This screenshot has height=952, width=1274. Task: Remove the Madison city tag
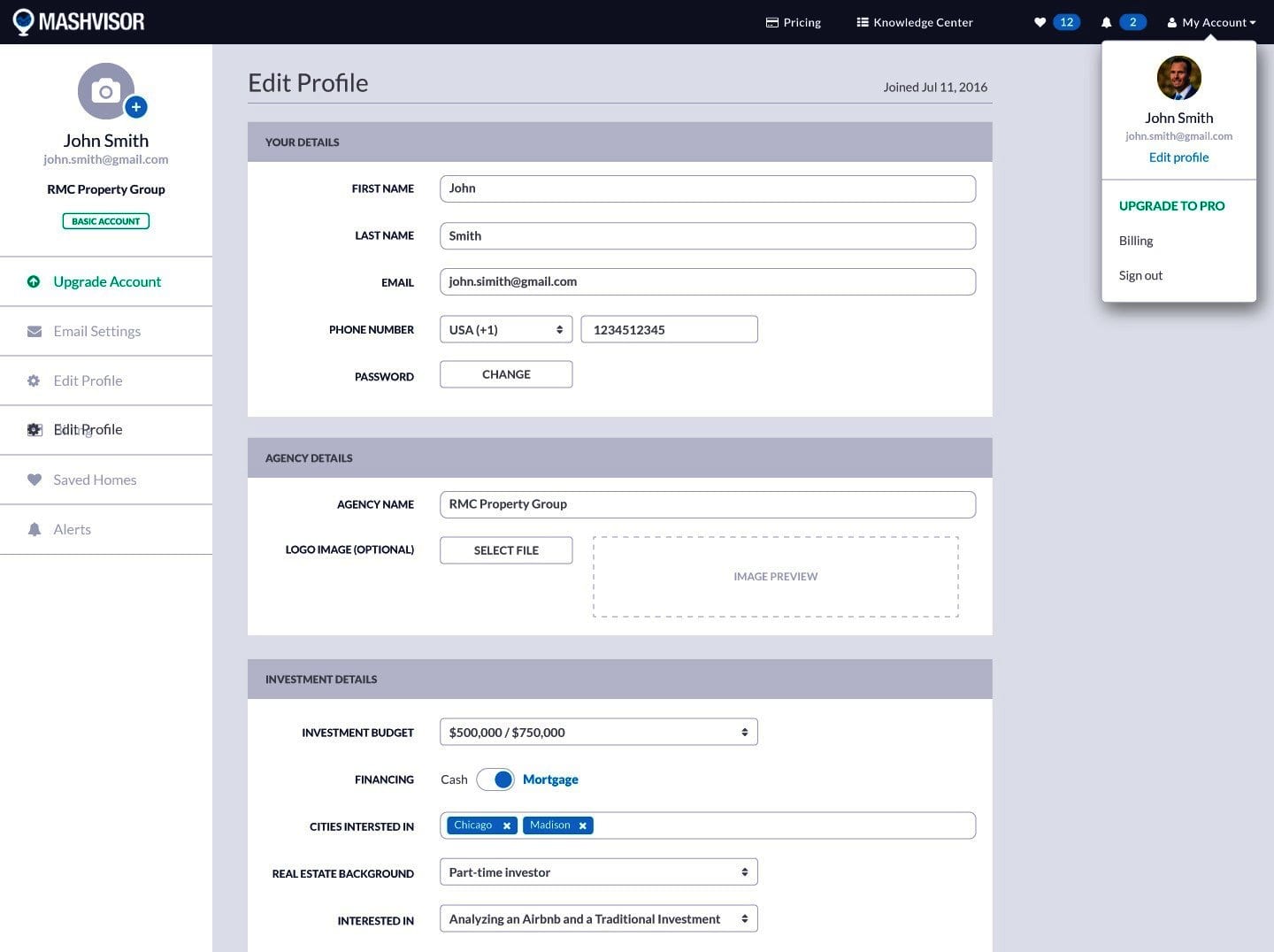(x=582, y=825)
